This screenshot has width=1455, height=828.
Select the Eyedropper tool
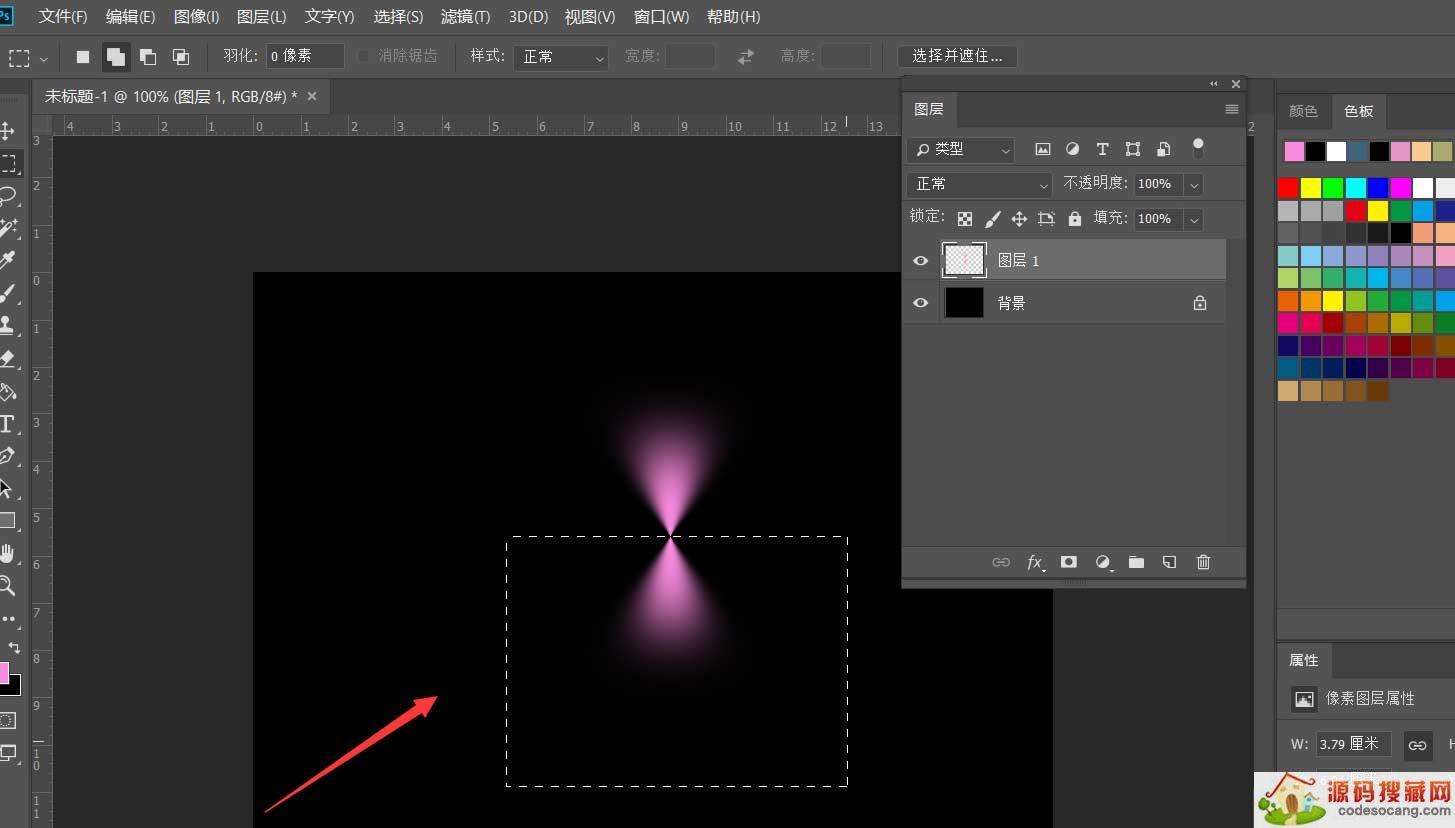pyautogui.click(x=8, y=261)
